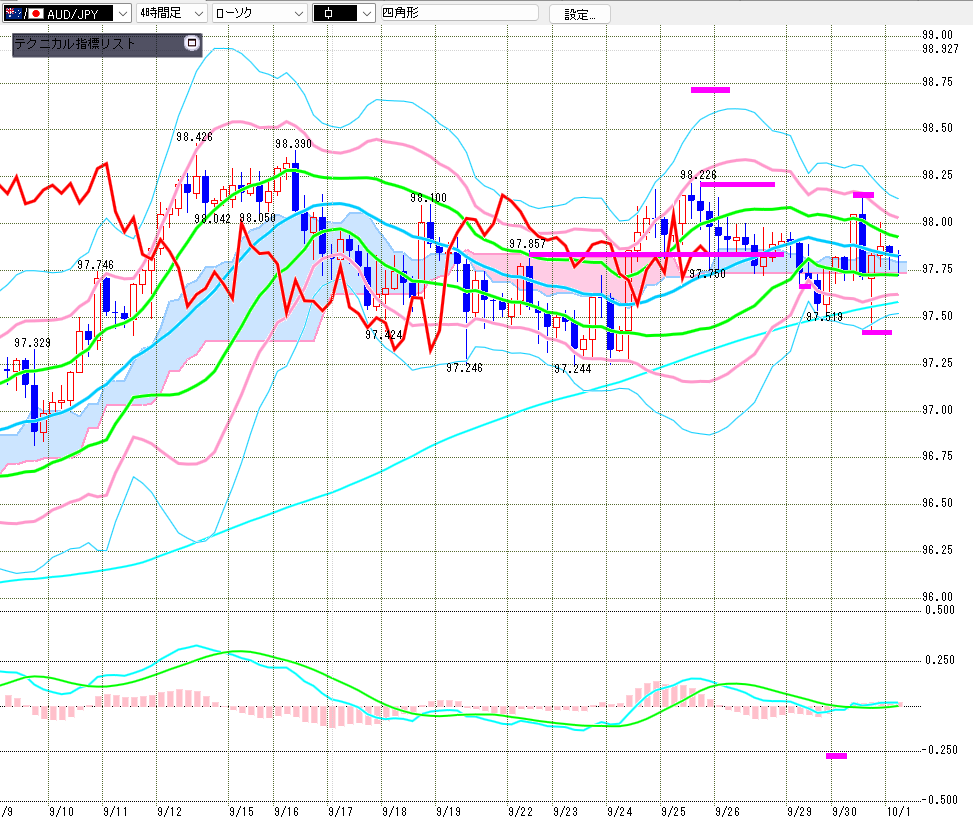Select the magenta marker near the 98.75 level
The image size is (973, 819).
(x=710, y=90)
